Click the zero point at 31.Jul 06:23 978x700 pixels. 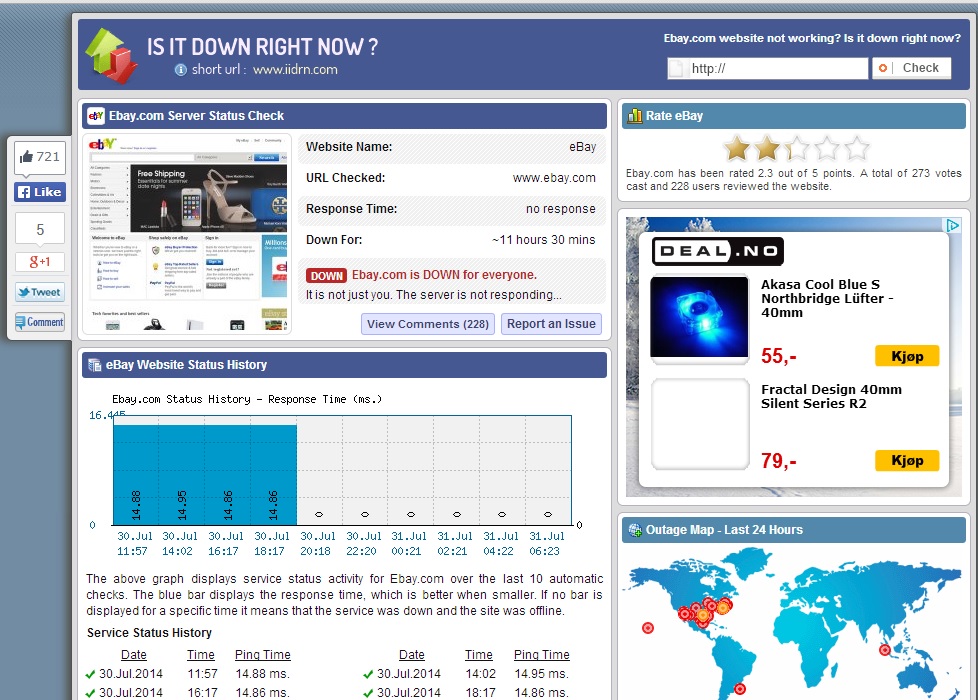tap(548, 515)
